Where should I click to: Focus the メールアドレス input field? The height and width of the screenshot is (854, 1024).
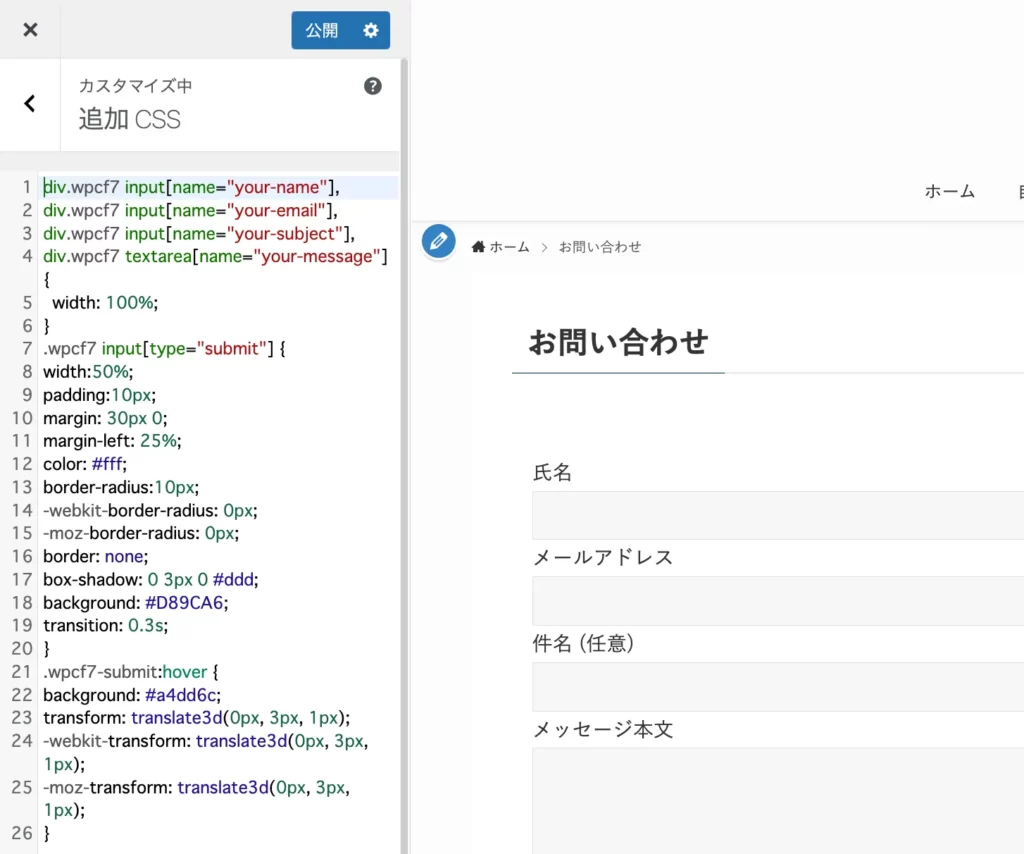point(778,601)
